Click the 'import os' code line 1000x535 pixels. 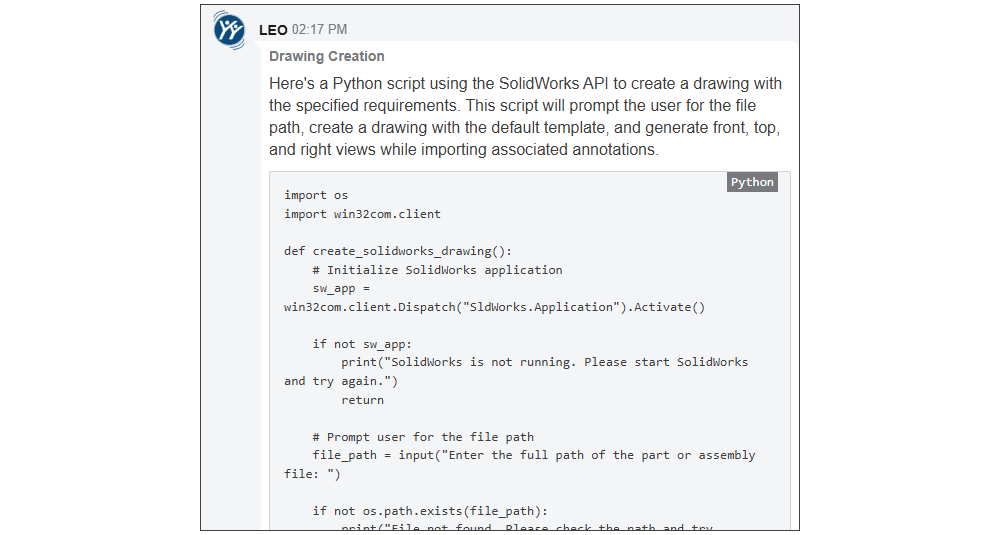(316, 195)
